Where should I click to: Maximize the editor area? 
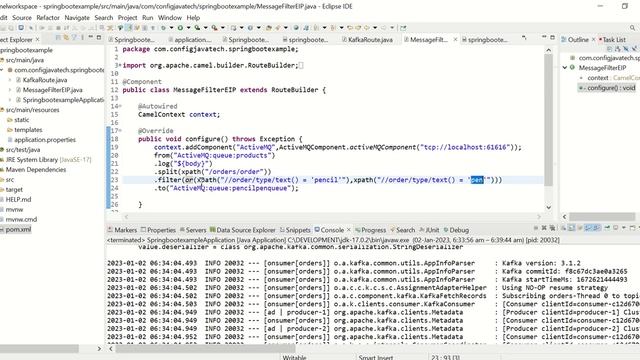(x=553, y=37)
